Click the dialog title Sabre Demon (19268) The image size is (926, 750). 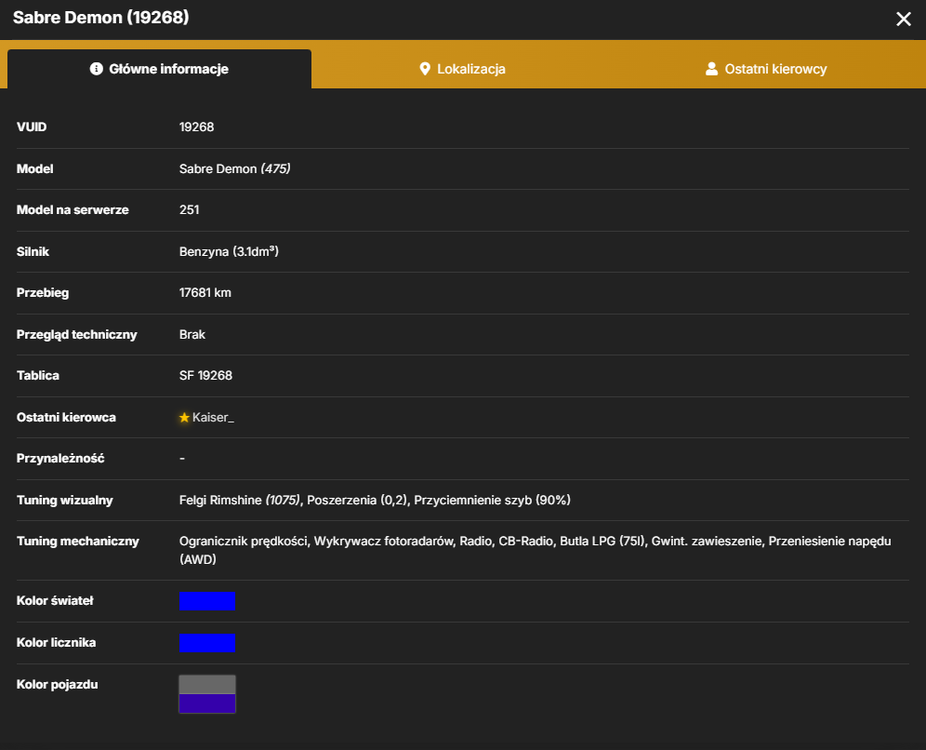(101, 18)
